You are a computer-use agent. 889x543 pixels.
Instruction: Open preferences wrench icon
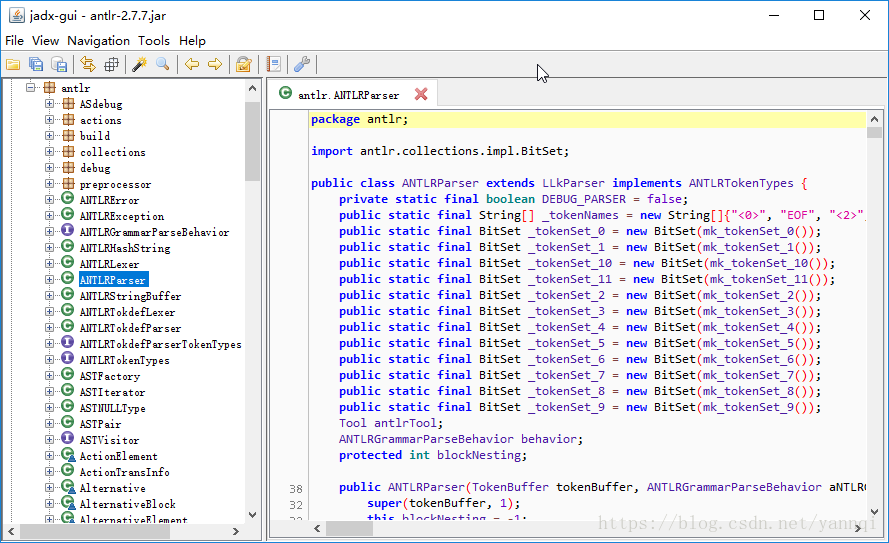click(x=302, y=65)
